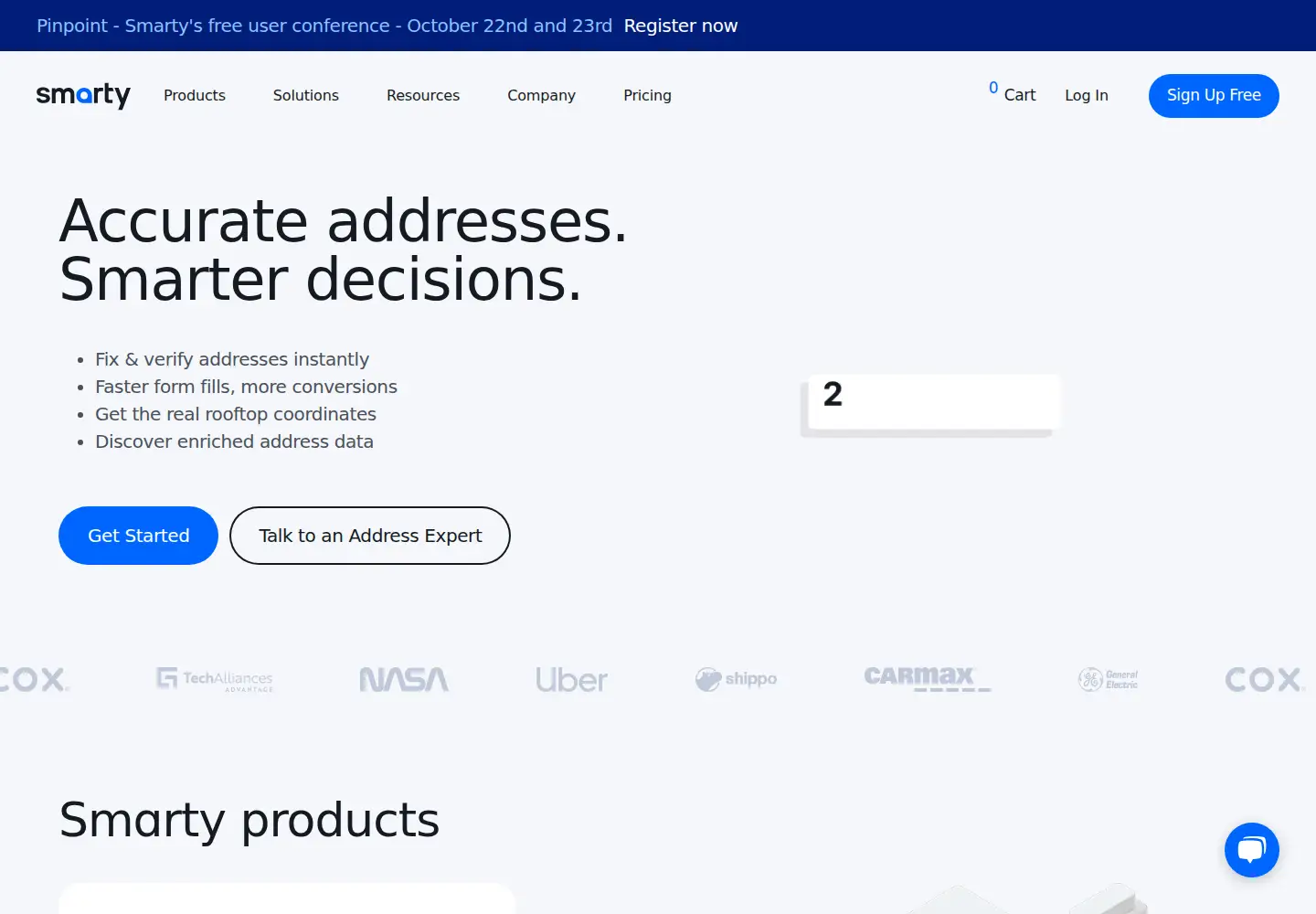1316x914 pixels.
Task: Click the Get Started button
Action: [138, 536]
